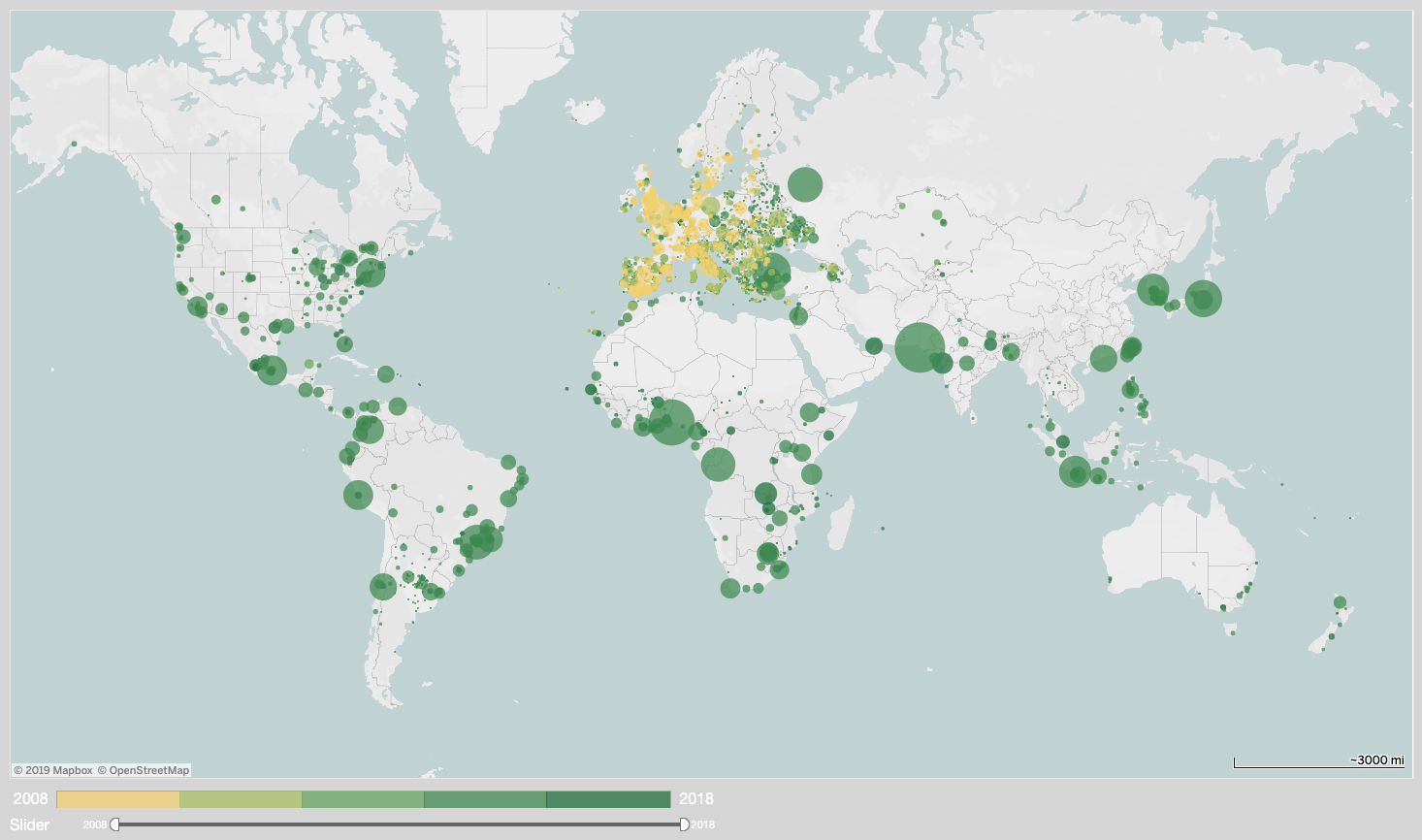The height and width of the screenshot is (840, 1422).
Task: Select the middle green segment in the legend
Action: 364,799
